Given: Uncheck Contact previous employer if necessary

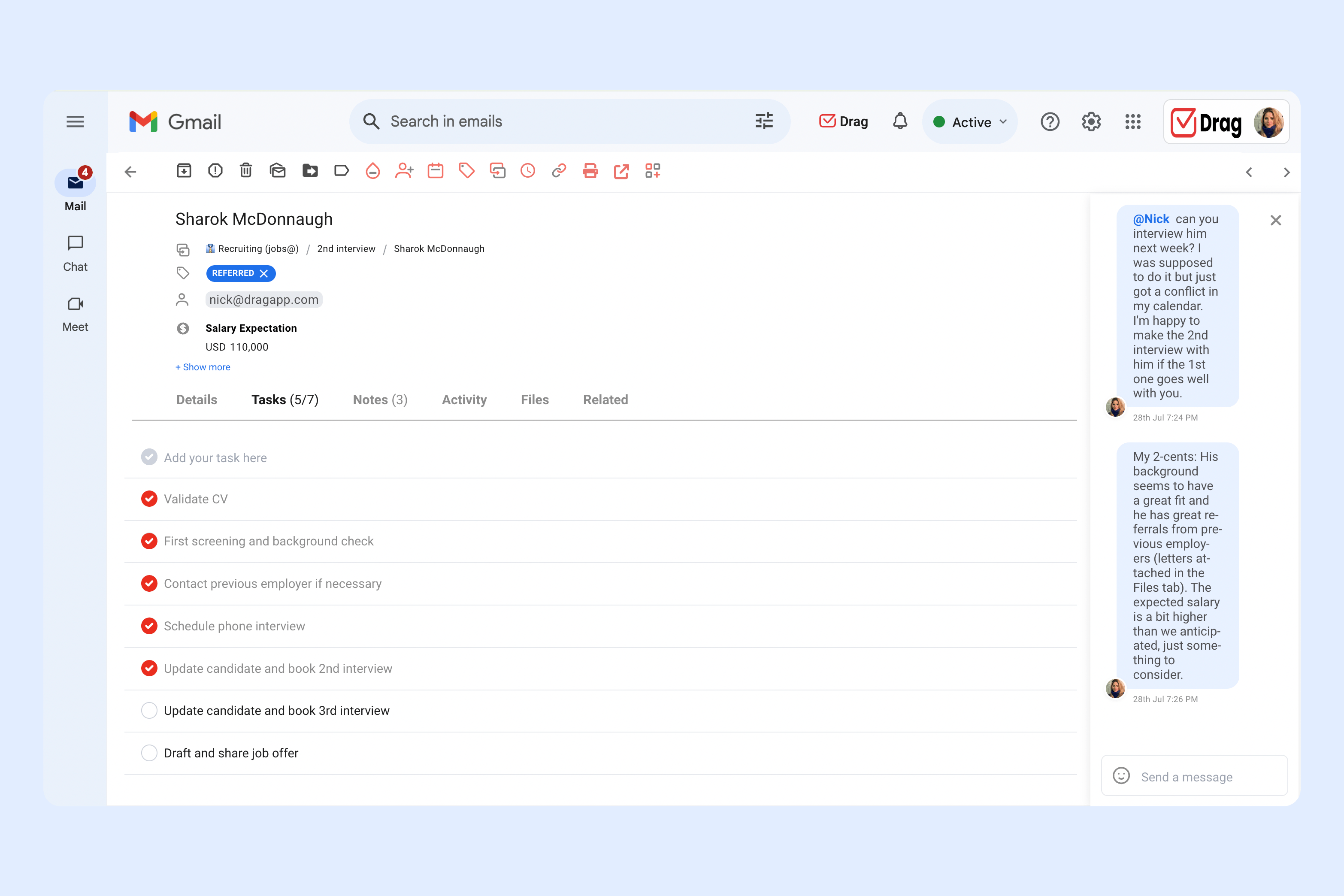Looking at the screenshot, I should tap(149, 584).
